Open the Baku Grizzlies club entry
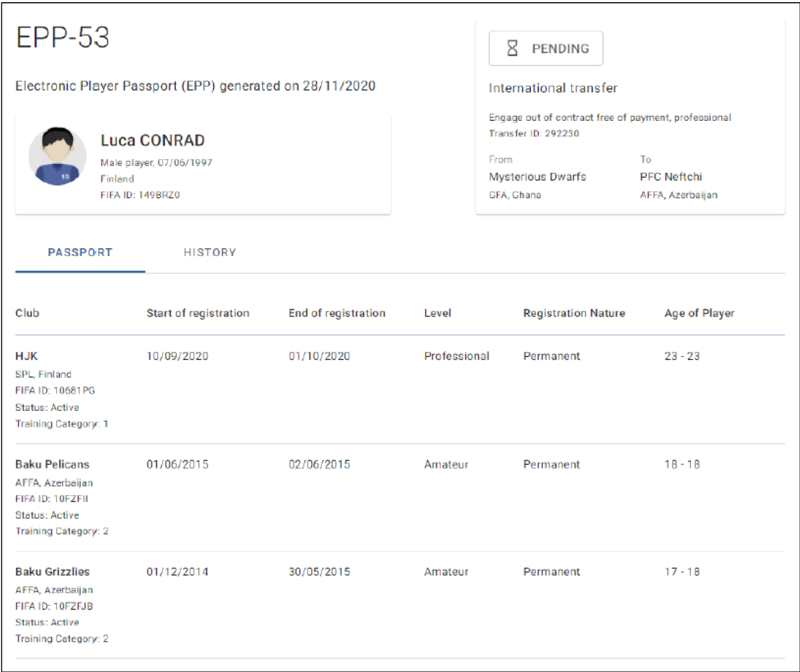The width and height of the screenshot is (800, 672). 52,571
